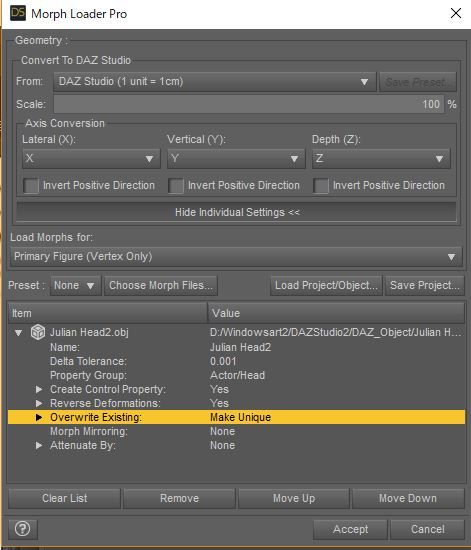Click the Cancel button
Screen dimensions: 471x550
click(x=428, y=529)
